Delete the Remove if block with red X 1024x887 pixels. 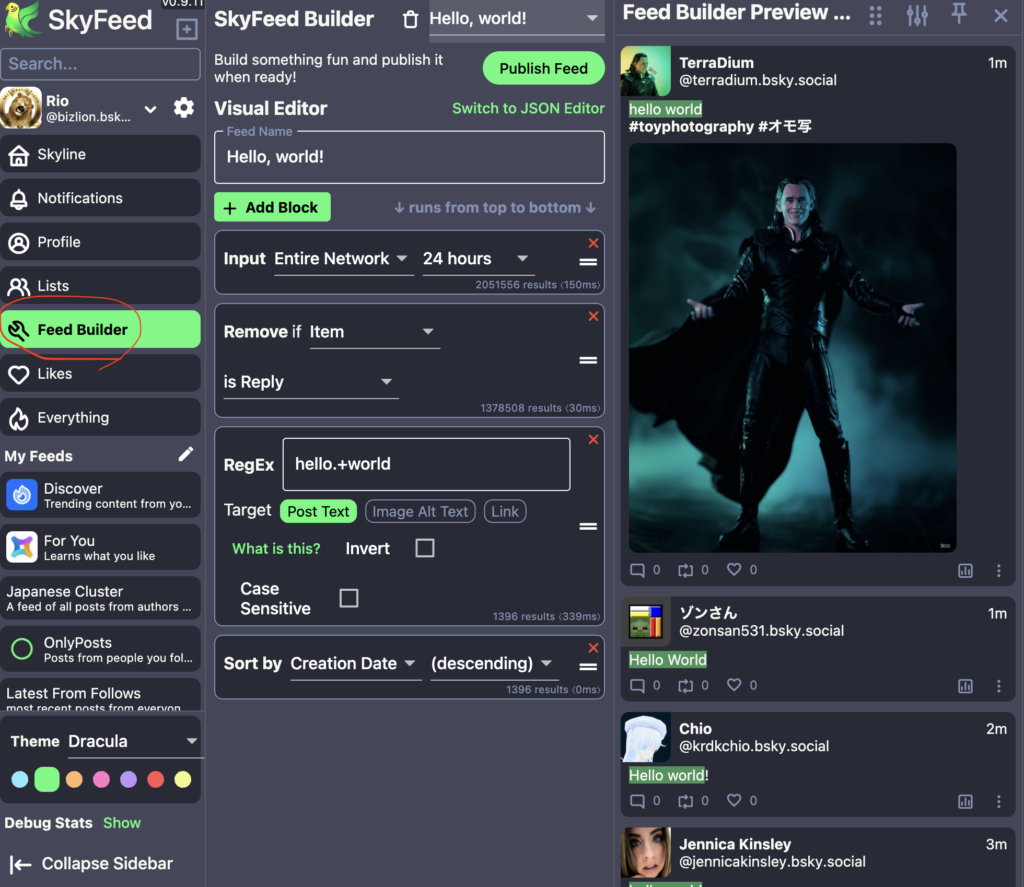593,316
